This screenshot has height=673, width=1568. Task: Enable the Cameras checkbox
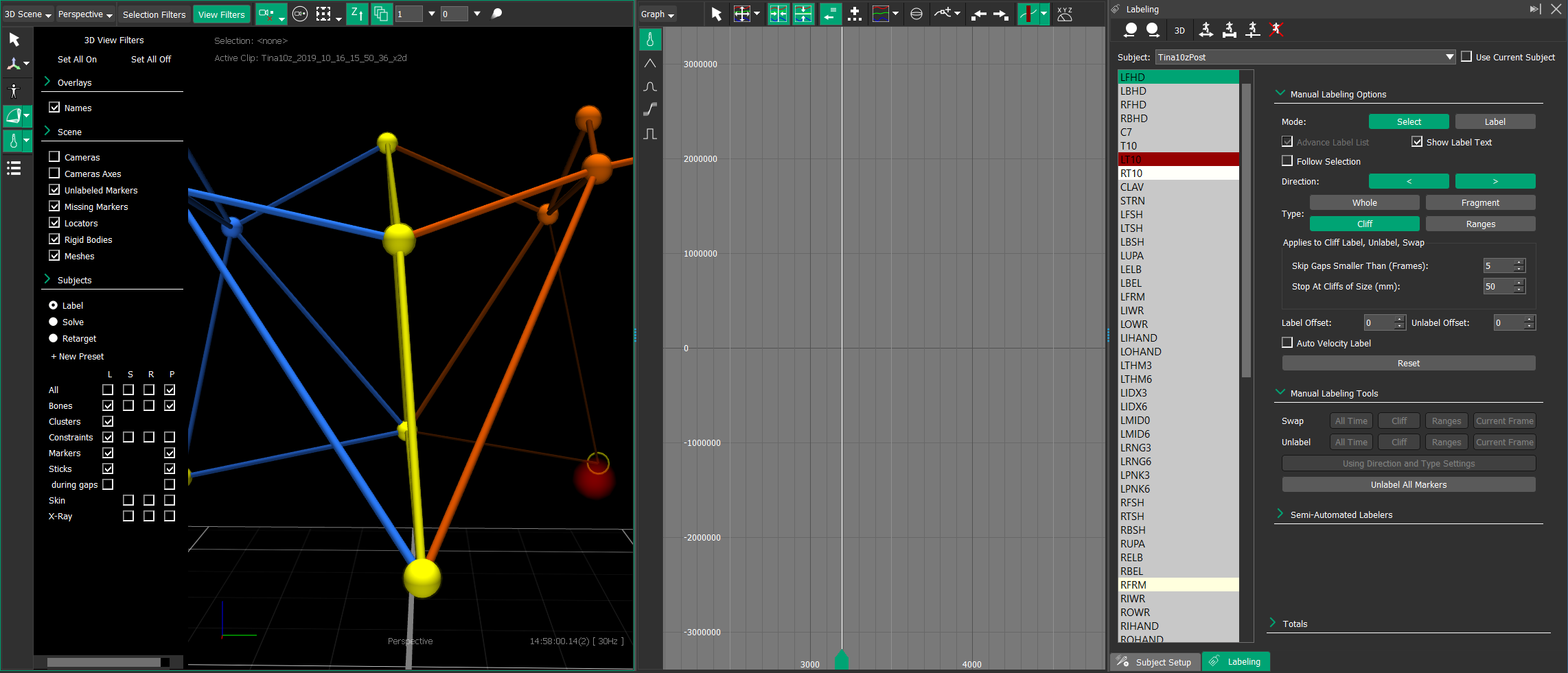click(55, 157)
